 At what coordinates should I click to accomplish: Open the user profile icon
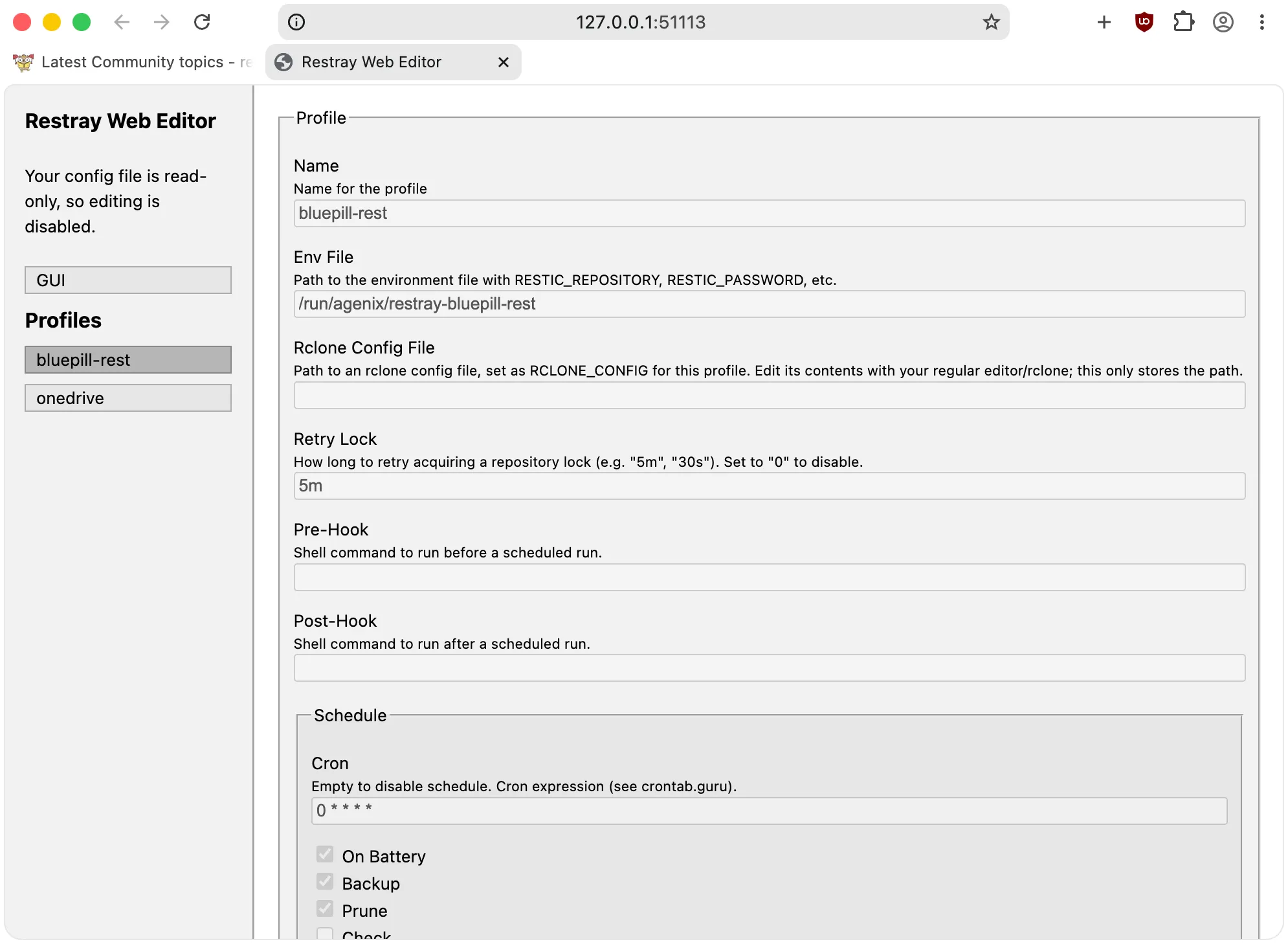point(1223,22)
